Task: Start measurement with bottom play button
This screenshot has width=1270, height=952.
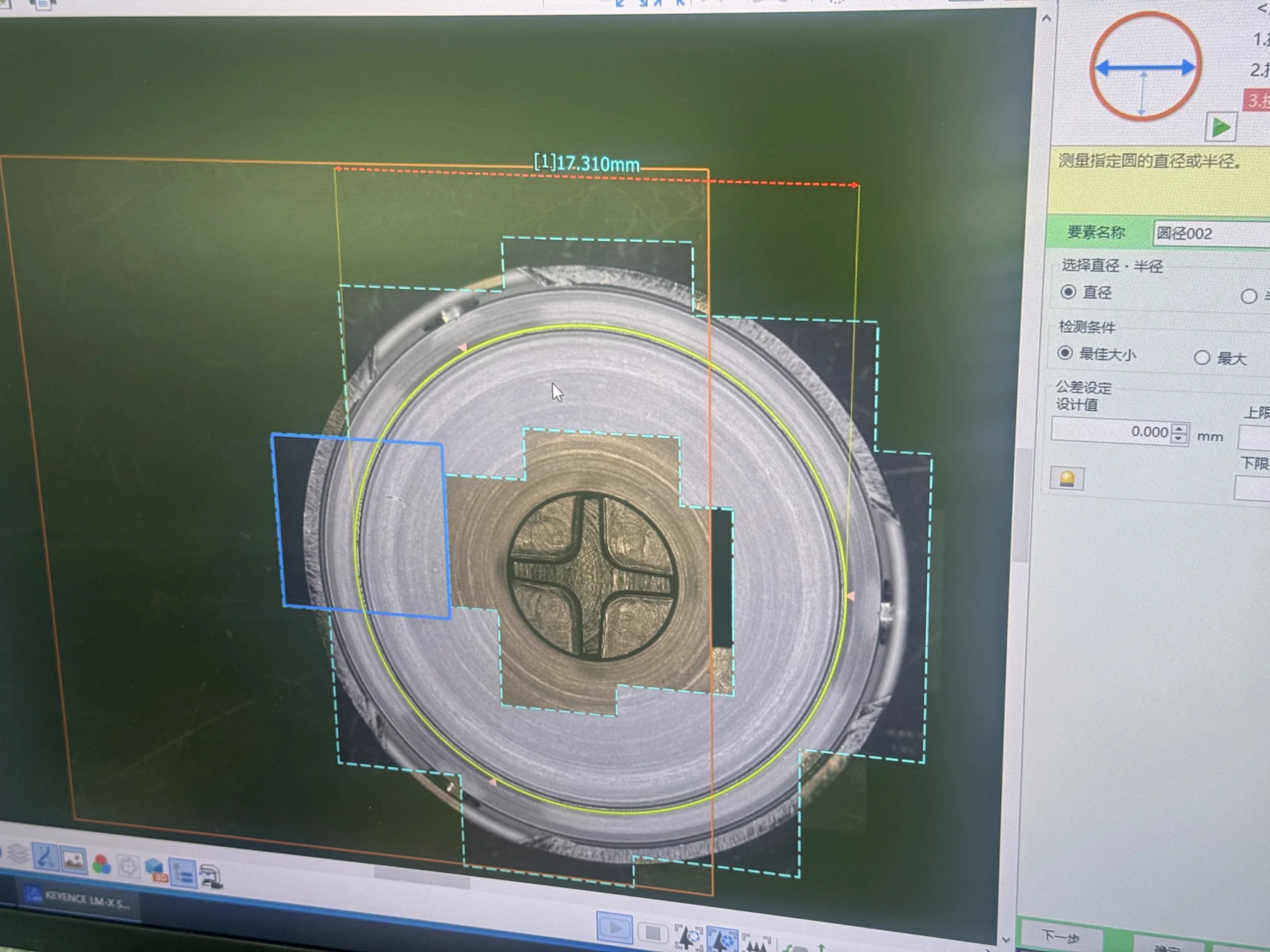Action: coord(615,927)
